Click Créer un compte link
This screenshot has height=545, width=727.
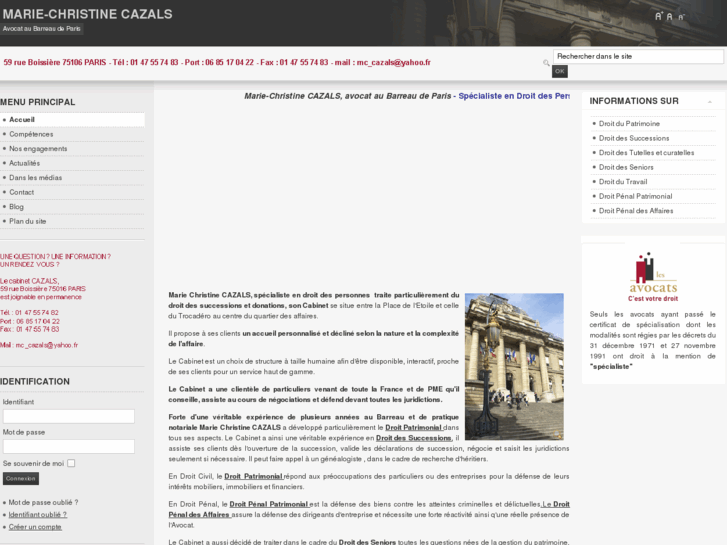click(x=35, y=527)
